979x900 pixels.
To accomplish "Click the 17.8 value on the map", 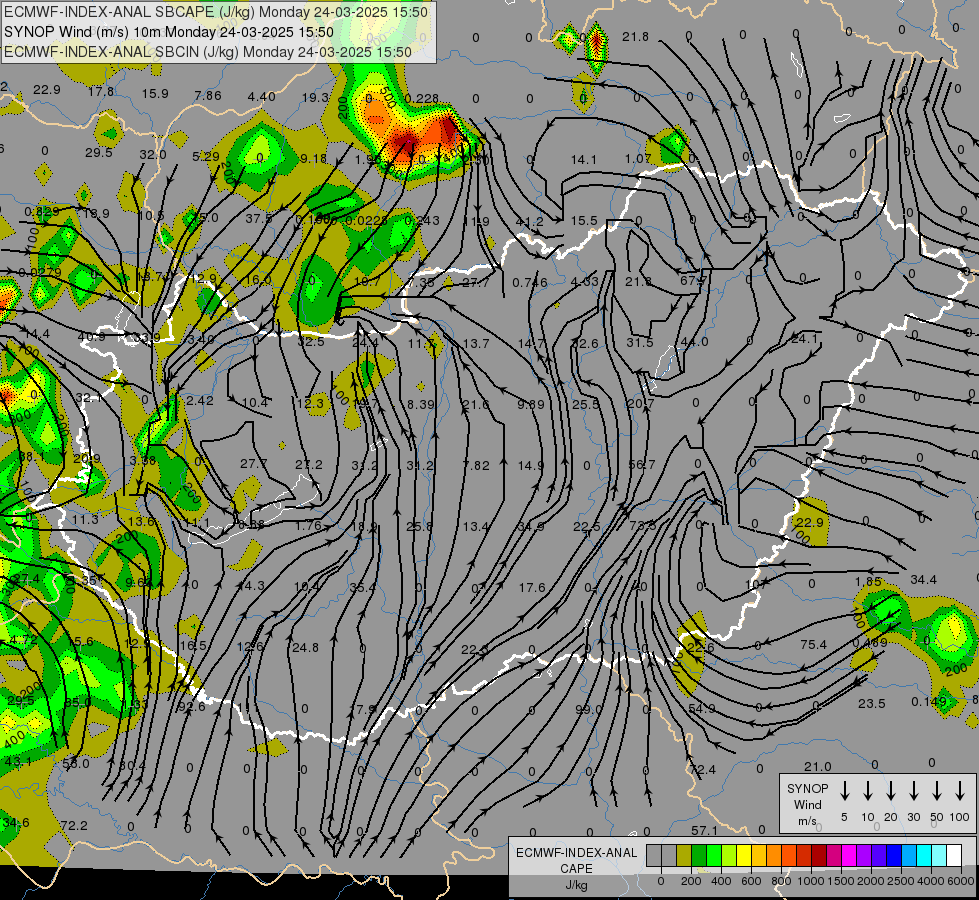I will (x=101, y=92).
